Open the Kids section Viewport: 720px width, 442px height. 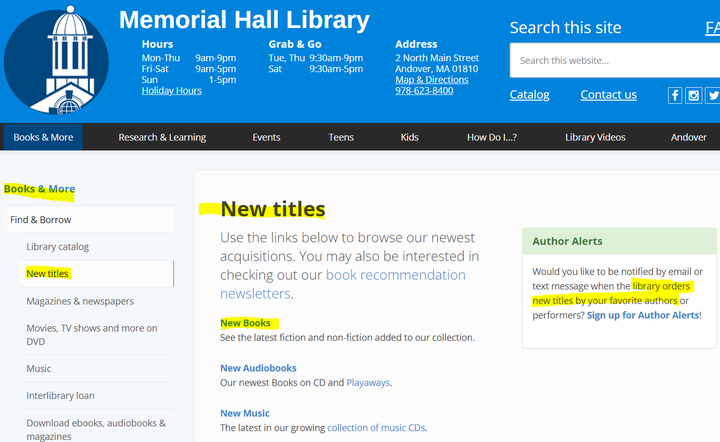(409, 137)
